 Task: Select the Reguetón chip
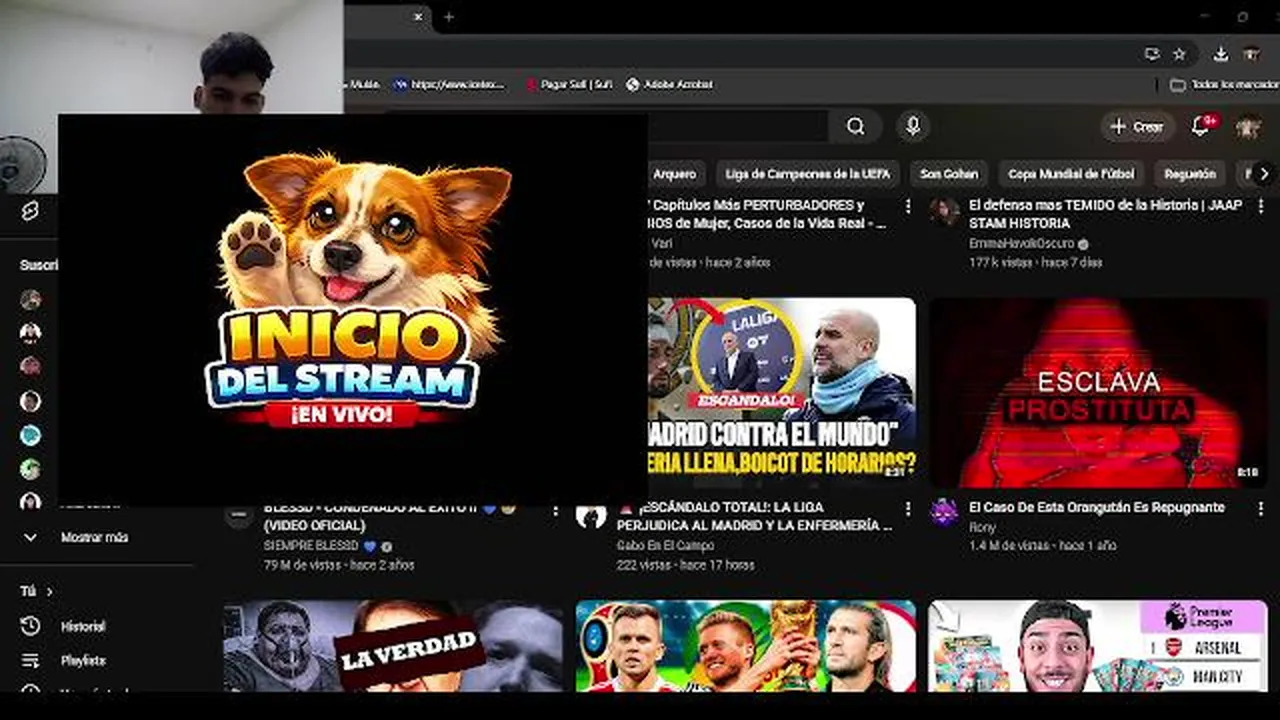(x=1189, y=174)
